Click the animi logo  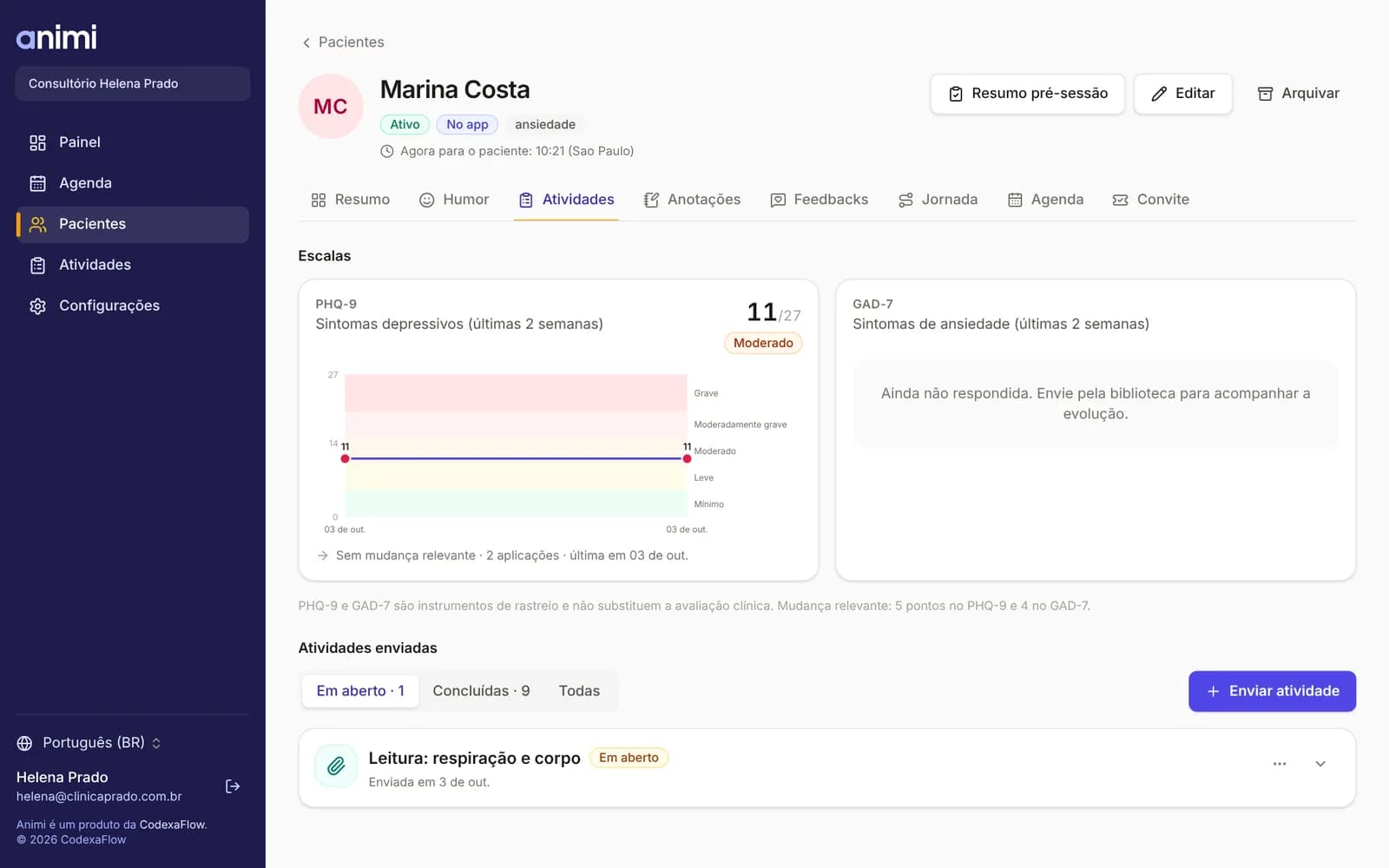(56, 36)
